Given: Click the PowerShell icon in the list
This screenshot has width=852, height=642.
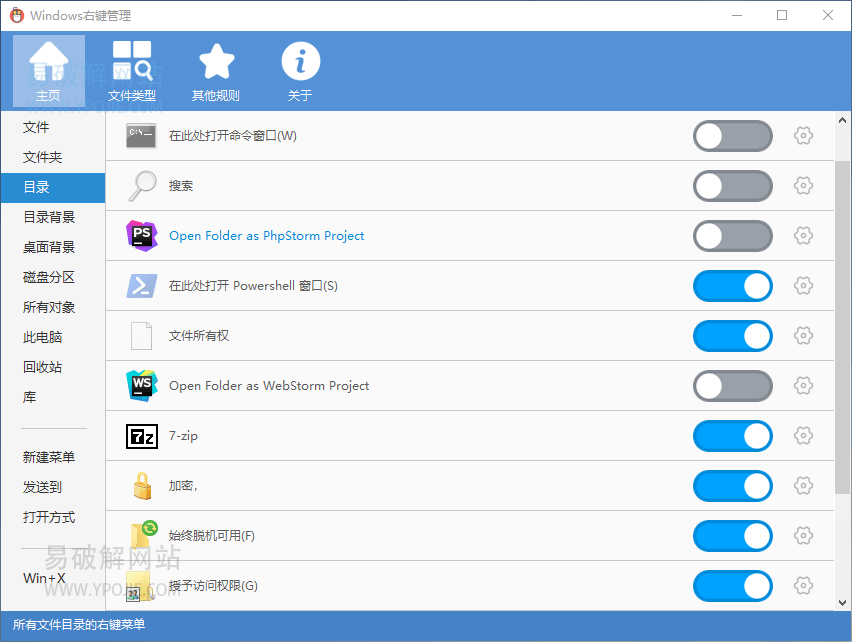Looking at the screenshot, I should 141,286.
